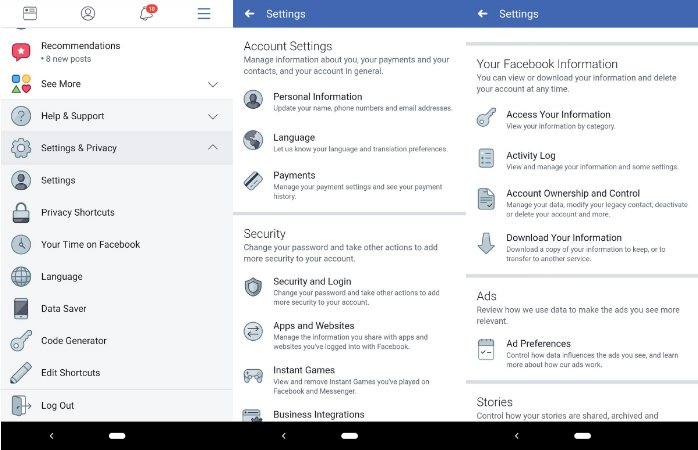Tap the Instant Games controller icon

pyautogui.click(x=253, y=376)
